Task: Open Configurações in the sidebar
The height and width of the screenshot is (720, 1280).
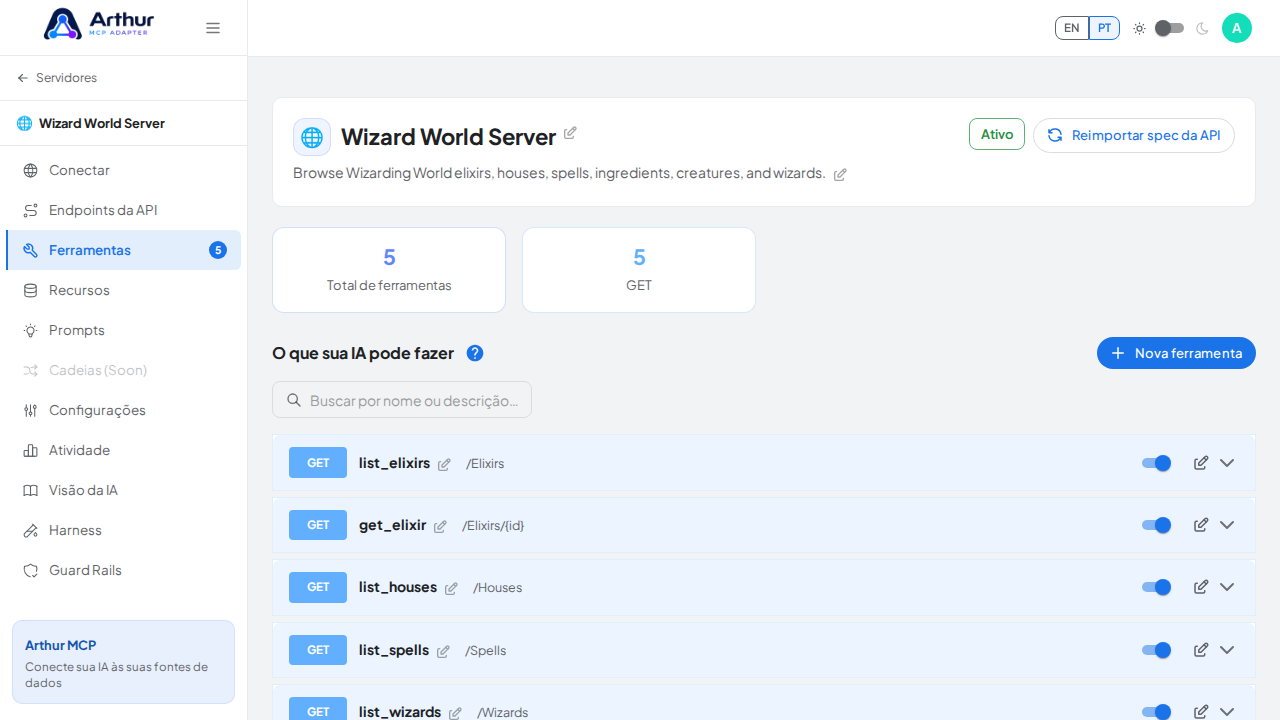Action: (123, 410)
